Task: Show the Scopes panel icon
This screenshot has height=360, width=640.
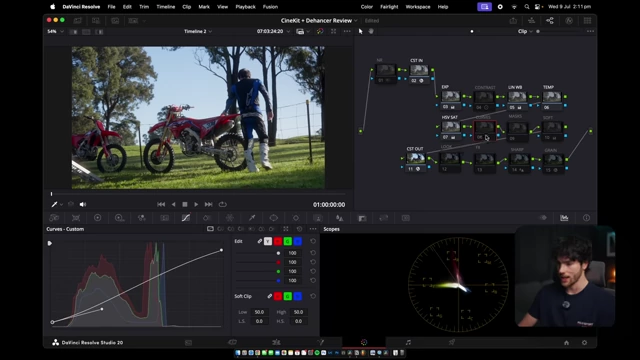Action: [x=564, y=218]
